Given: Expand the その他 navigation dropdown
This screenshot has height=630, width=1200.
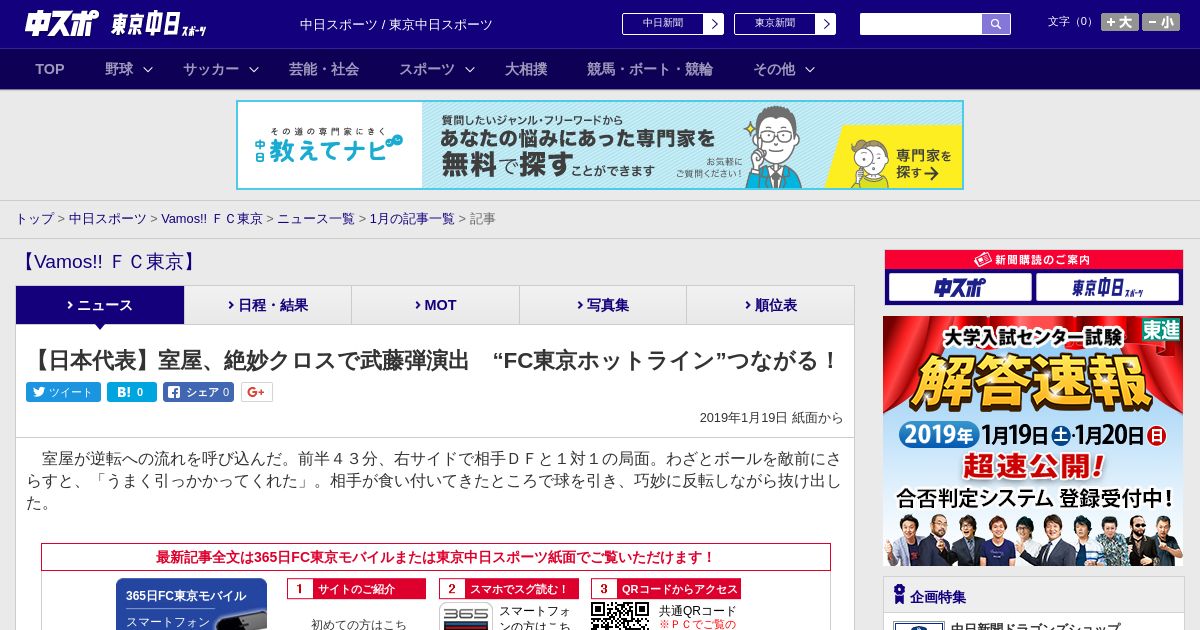Looking at the screenshot, I should (784, 69).
